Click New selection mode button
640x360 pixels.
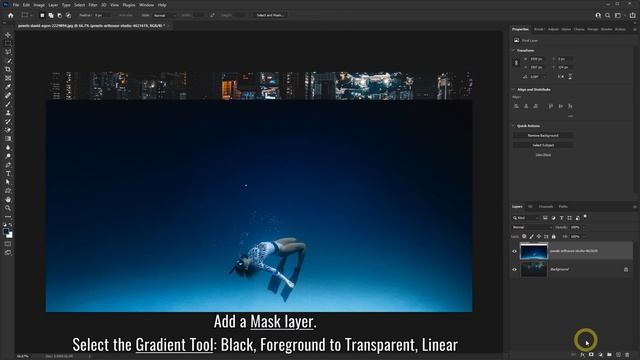42,15
